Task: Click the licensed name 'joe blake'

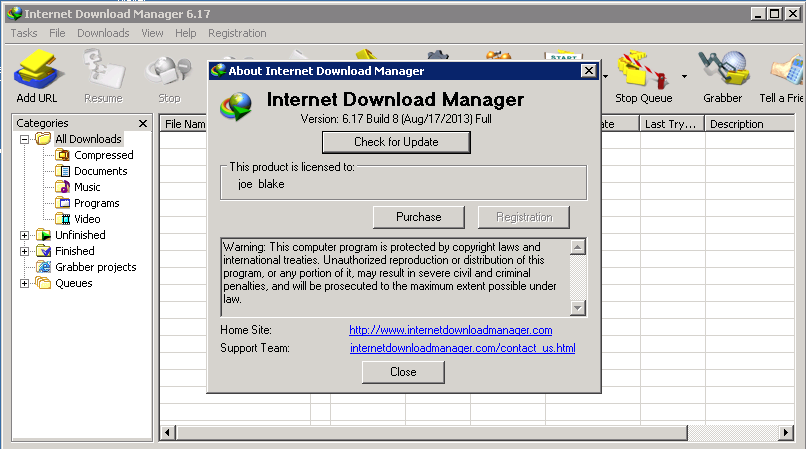Action: coord(261,184)
